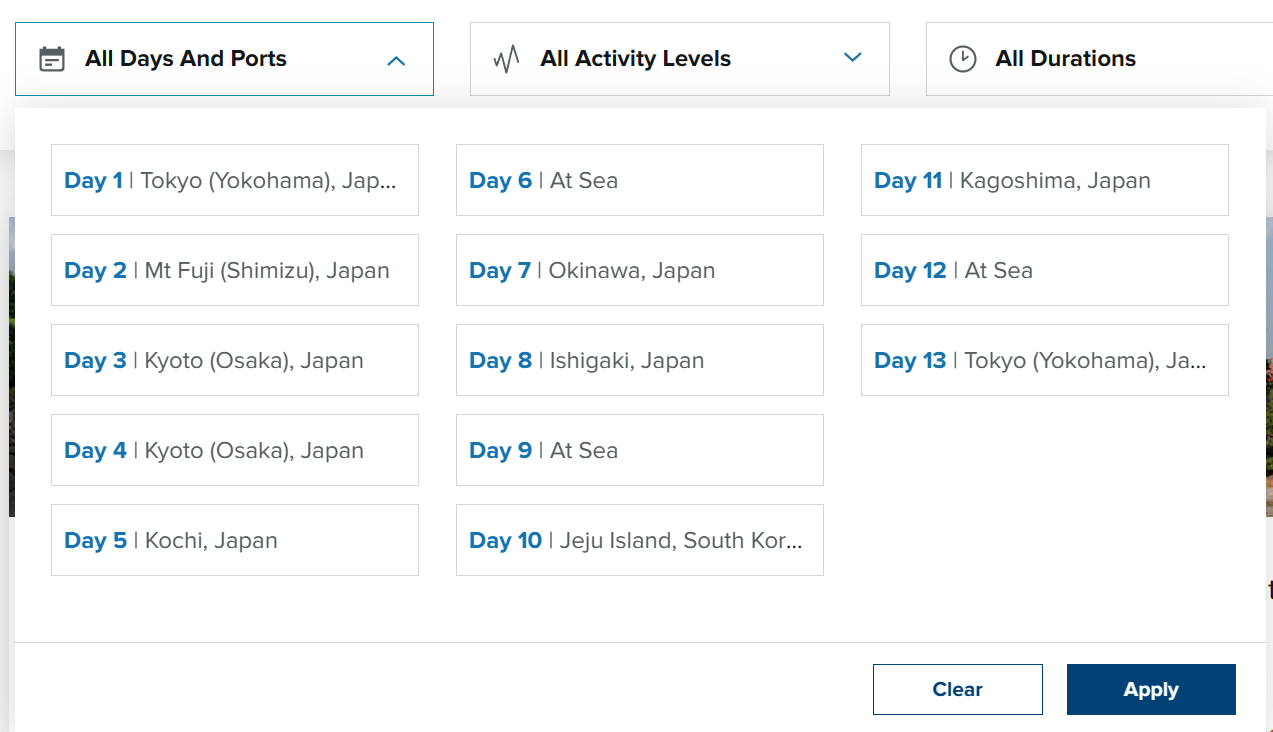Pick Day 5 Kochi, Japan
Viewport: 1273px width, 732px height.
pos(234,540)
